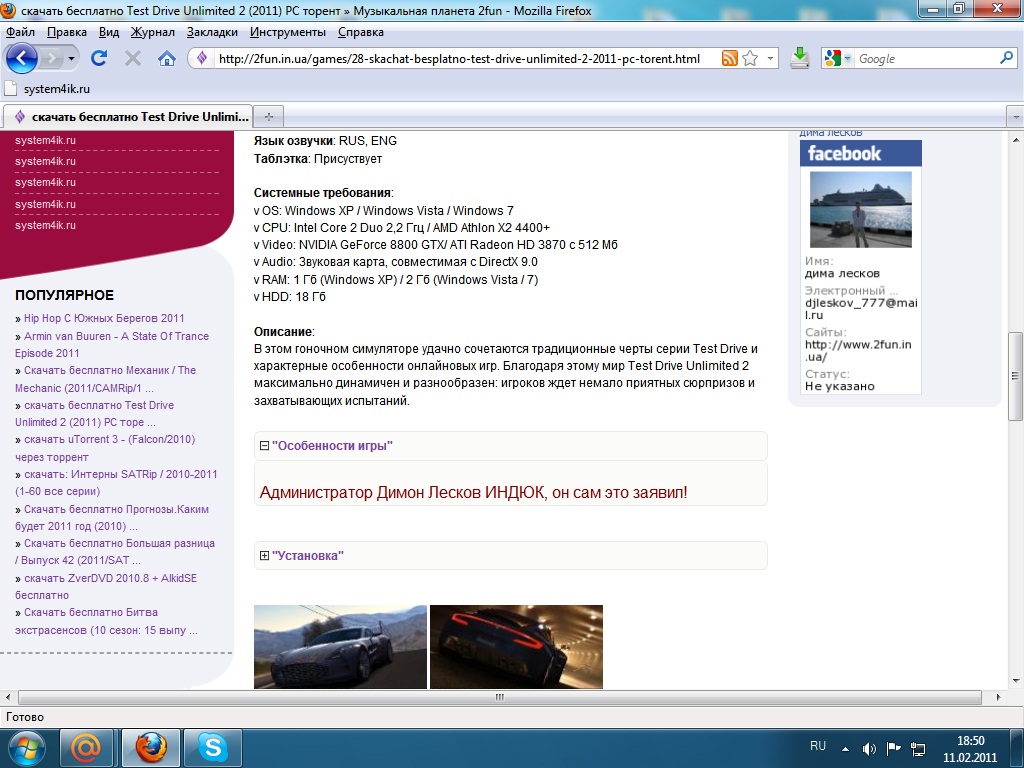The width and height of the screenshot is (1024, 768).
Task: Click the address bar URL field
Action: point(458,59)
